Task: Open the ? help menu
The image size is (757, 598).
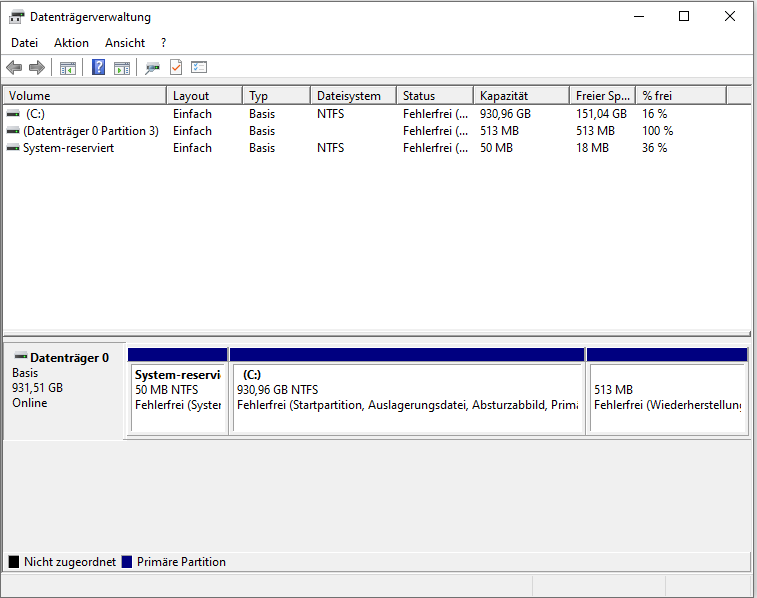Action: point(164,43)
